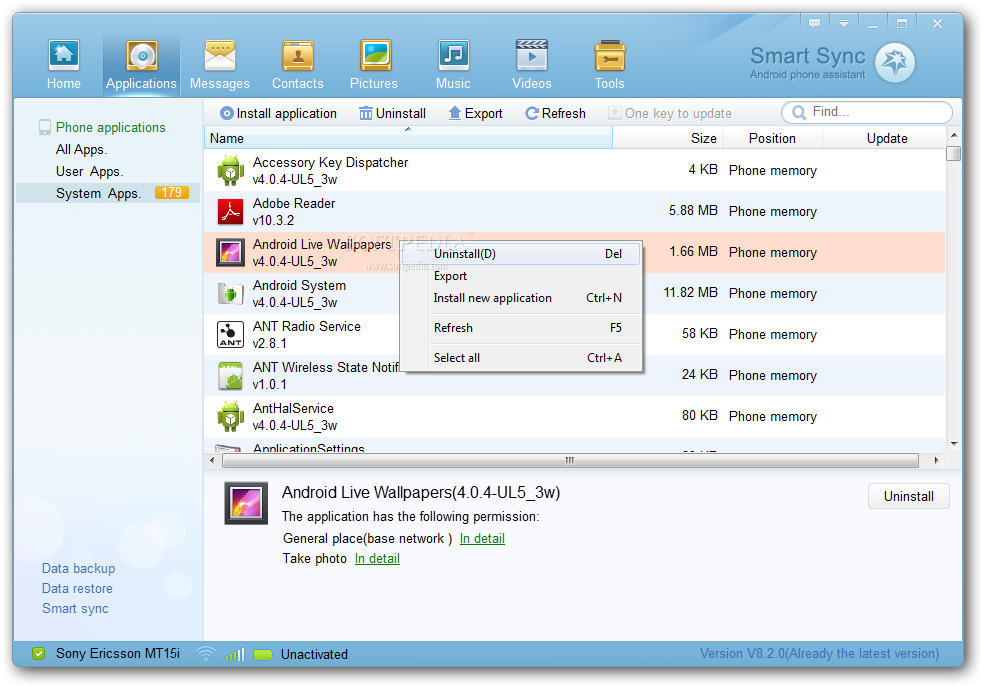Open the Home section icon
Screen dimensions: 984x687
click(64, 56)
